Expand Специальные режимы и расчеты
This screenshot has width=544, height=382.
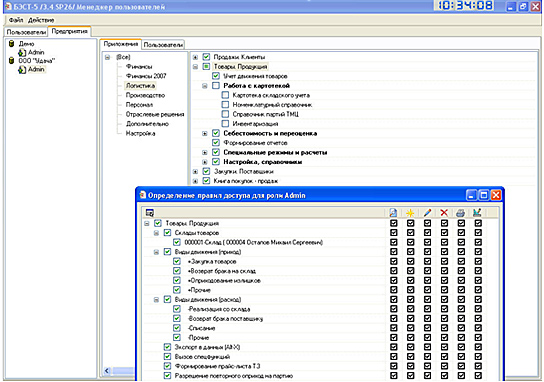[x=205, y=152]
